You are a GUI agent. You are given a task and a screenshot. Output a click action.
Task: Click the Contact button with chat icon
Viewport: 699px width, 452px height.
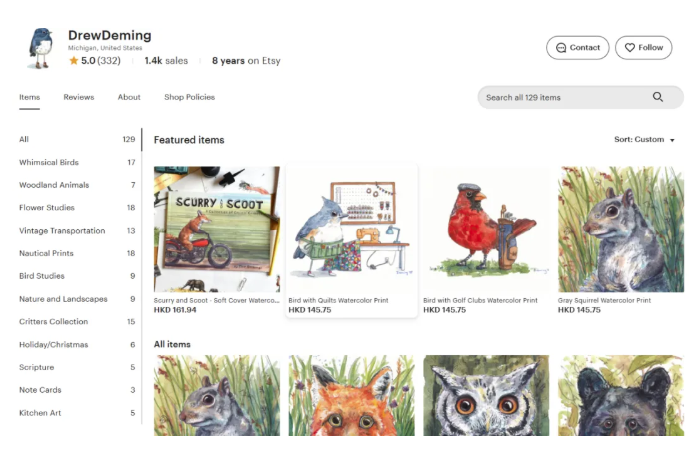(577, 47)
